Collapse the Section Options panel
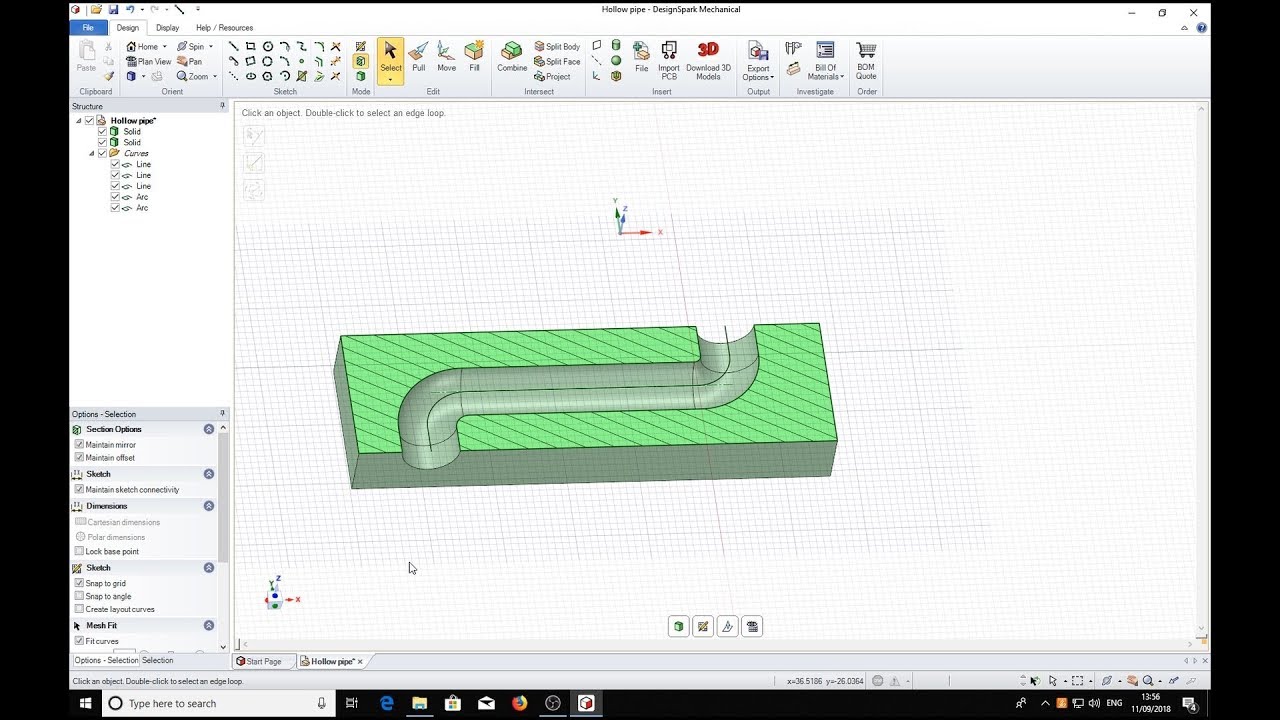 coord(209,429)
